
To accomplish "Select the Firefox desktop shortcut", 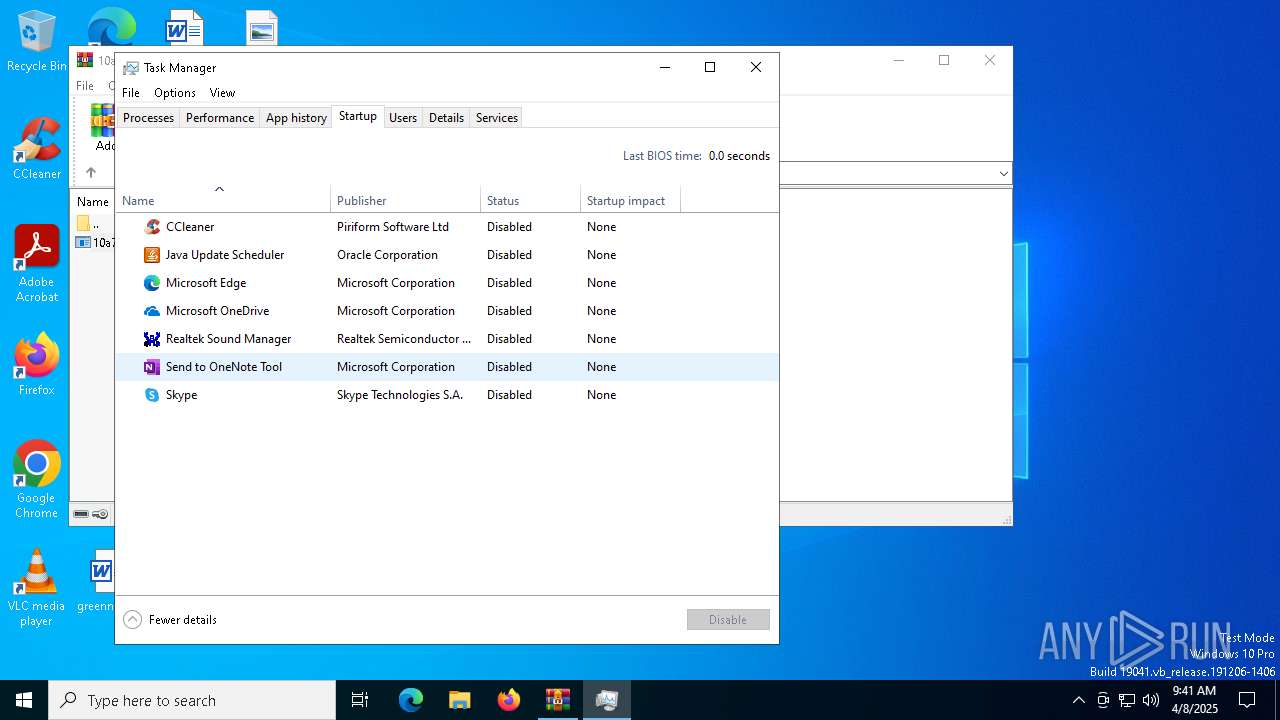I will pos(36,365).
